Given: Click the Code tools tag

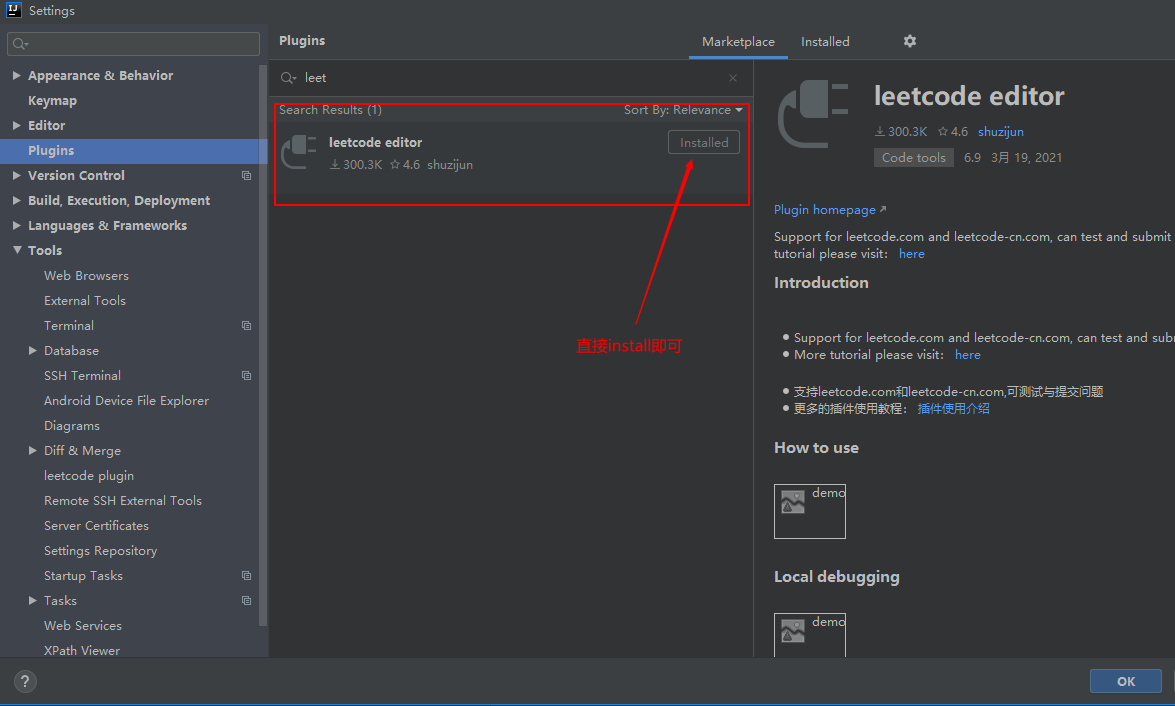Looking at the screenshot, I should click(913, 157).
